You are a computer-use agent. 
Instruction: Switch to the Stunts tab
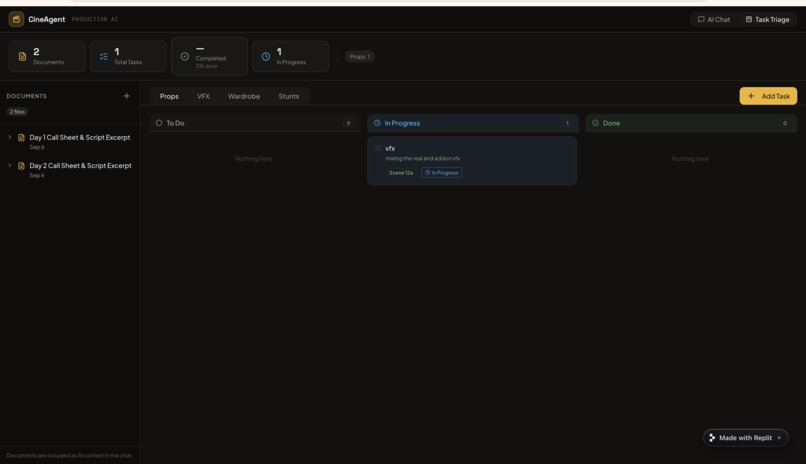(x=289, y=96)
